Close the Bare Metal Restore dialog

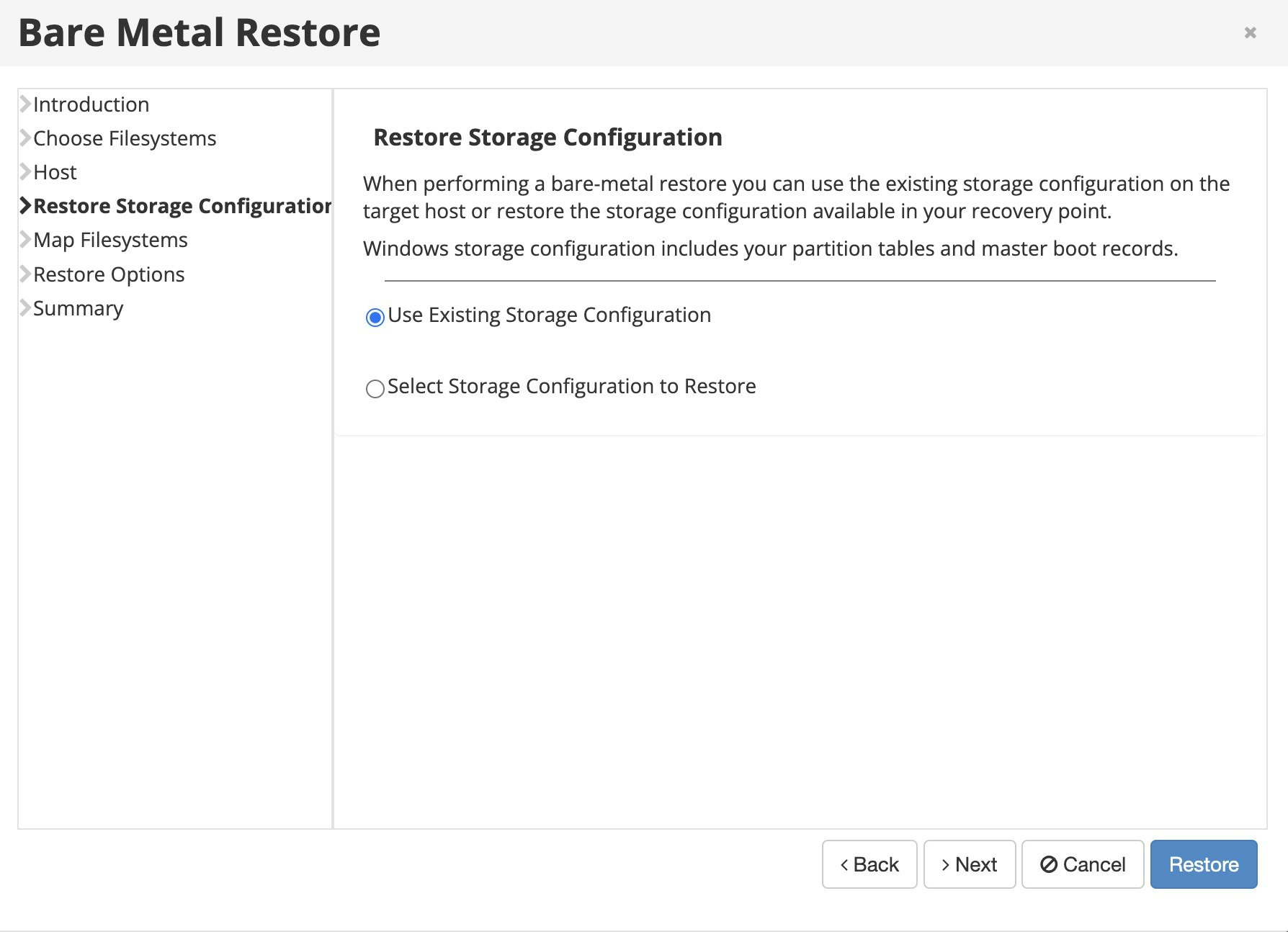[x=1251, y=32]
